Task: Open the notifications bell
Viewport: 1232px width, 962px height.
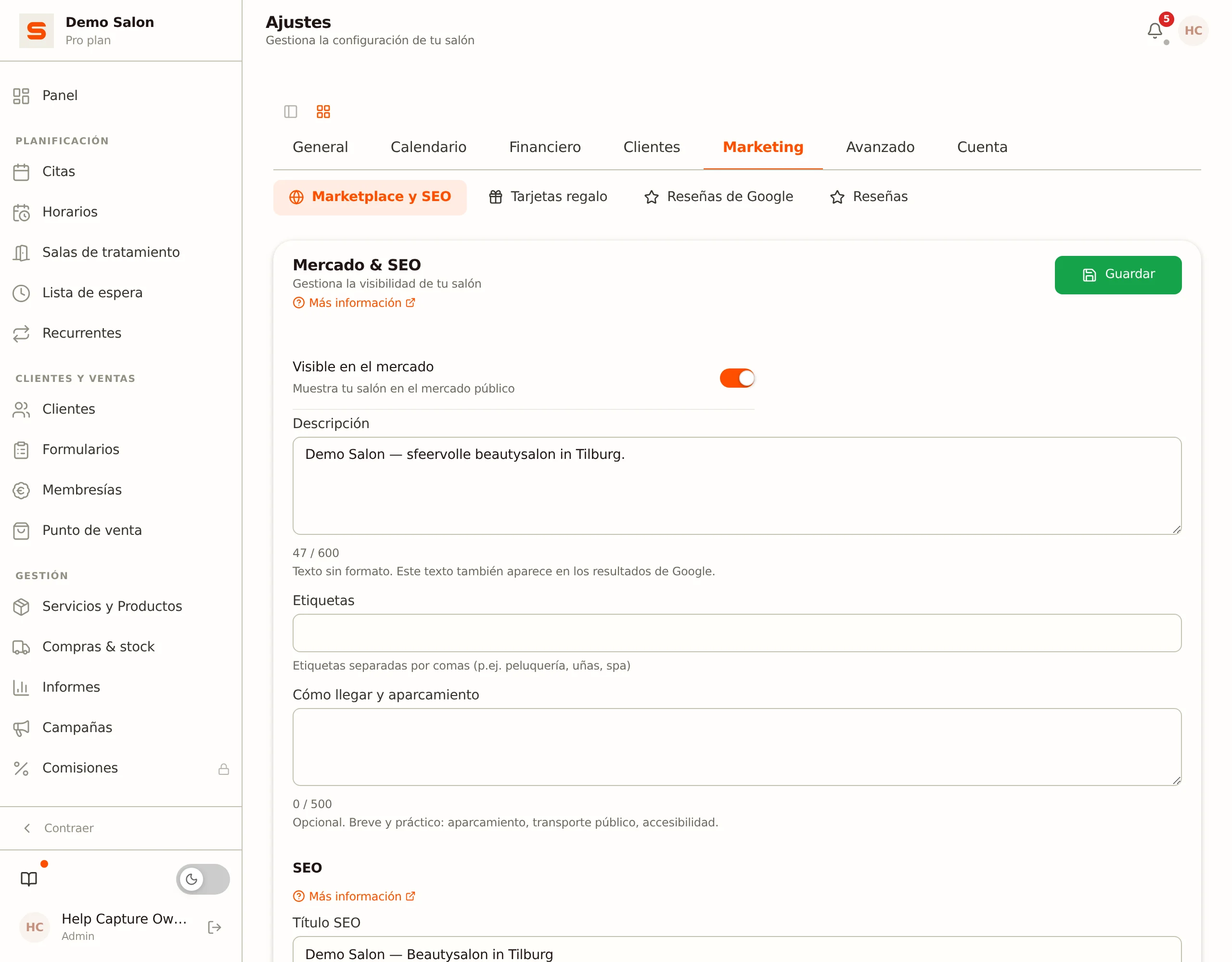Action: 1155,30
